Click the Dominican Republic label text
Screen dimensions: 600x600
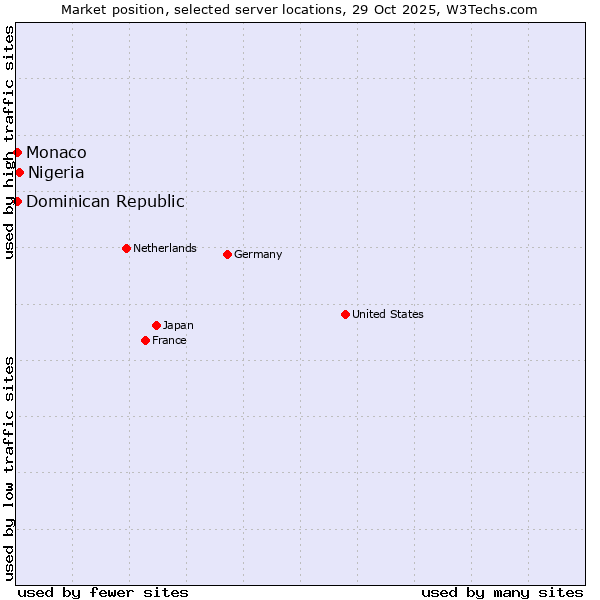coord(105,201)
